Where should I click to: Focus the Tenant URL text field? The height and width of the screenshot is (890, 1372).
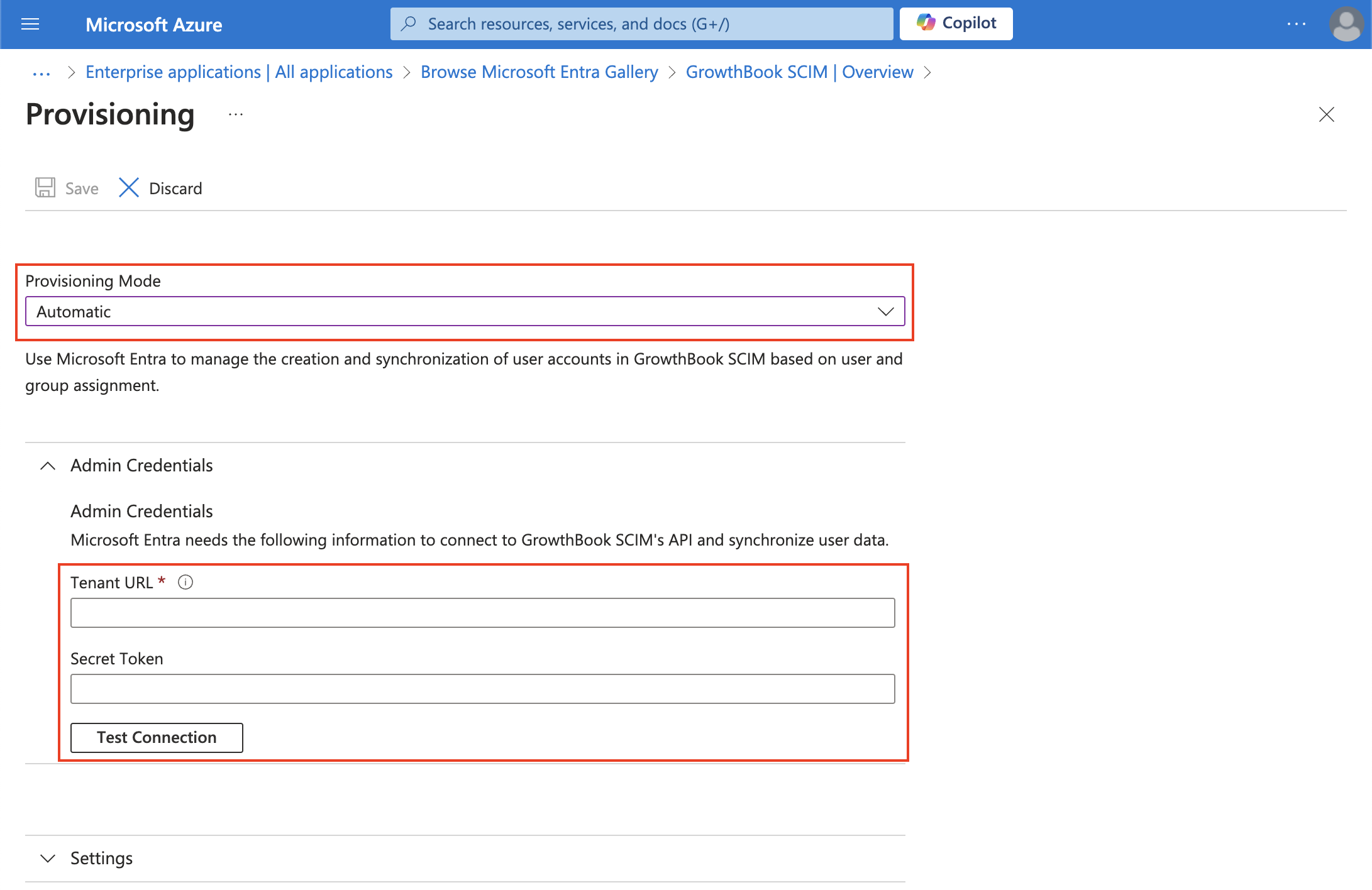[482, 613]
